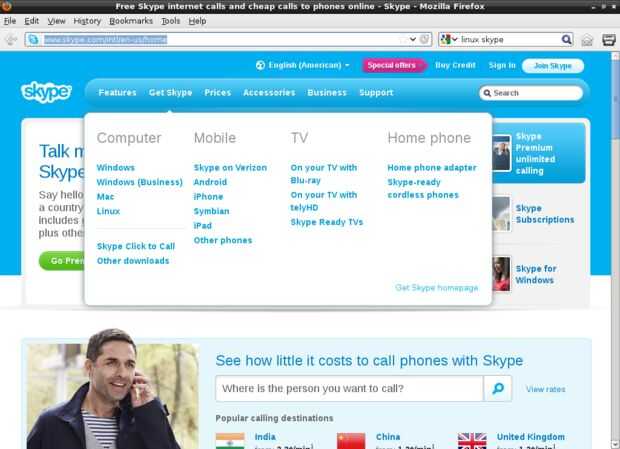Click the magnifier icon in Skype search field

tap(487, 93)
